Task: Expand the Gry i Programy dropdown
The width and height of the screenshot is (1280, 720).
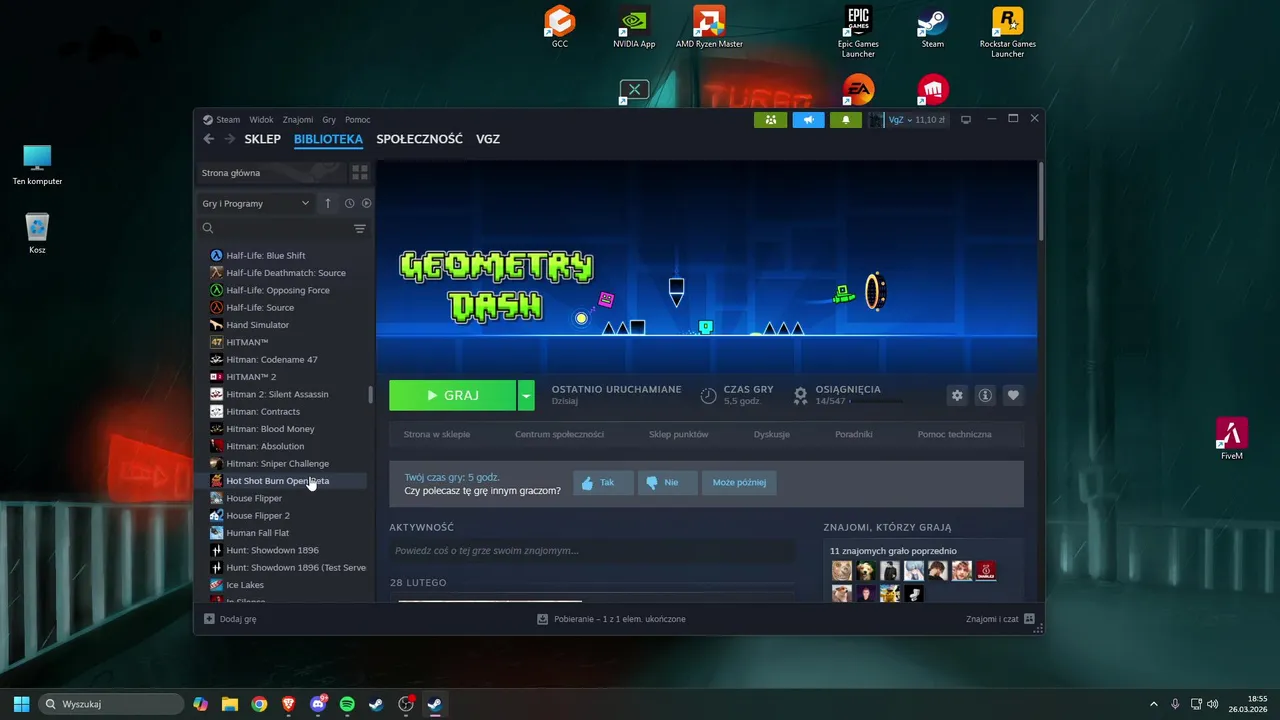Action: (x=256, y=203)
